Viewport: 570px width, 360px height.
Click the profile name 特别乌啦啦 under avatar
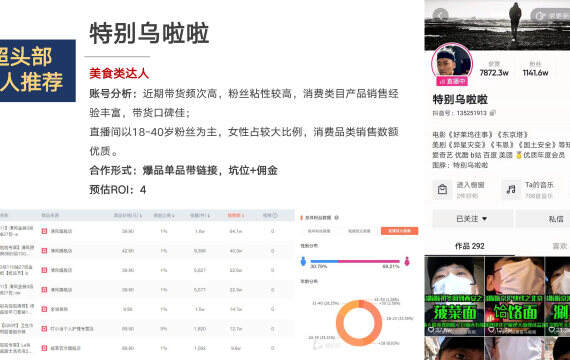click(460, 99)
